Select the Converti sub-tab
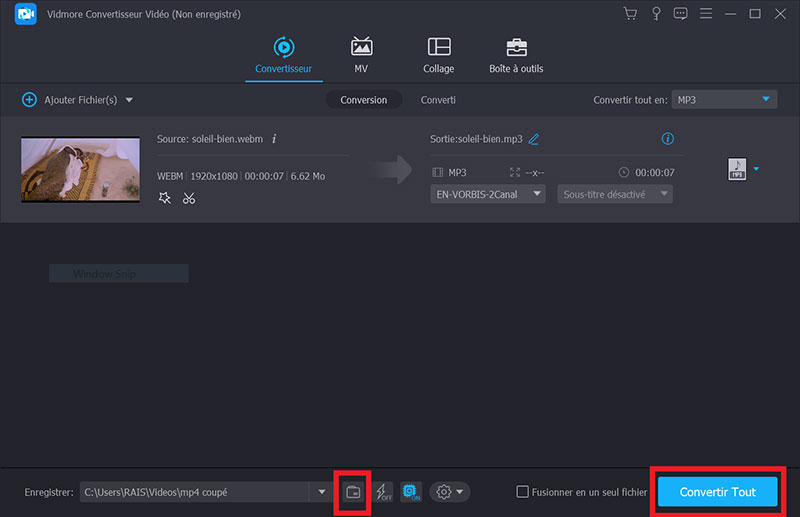This screenshot has width=800, height=517. point(438,100)
